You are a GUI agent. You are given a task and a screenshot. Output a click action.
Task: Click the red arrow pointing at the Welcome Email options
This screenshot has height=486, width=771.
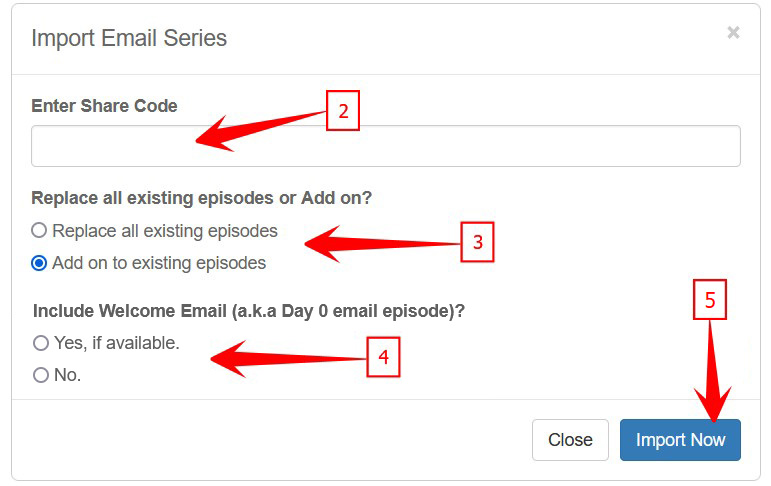pyautogui.click(x=285, y=358)
